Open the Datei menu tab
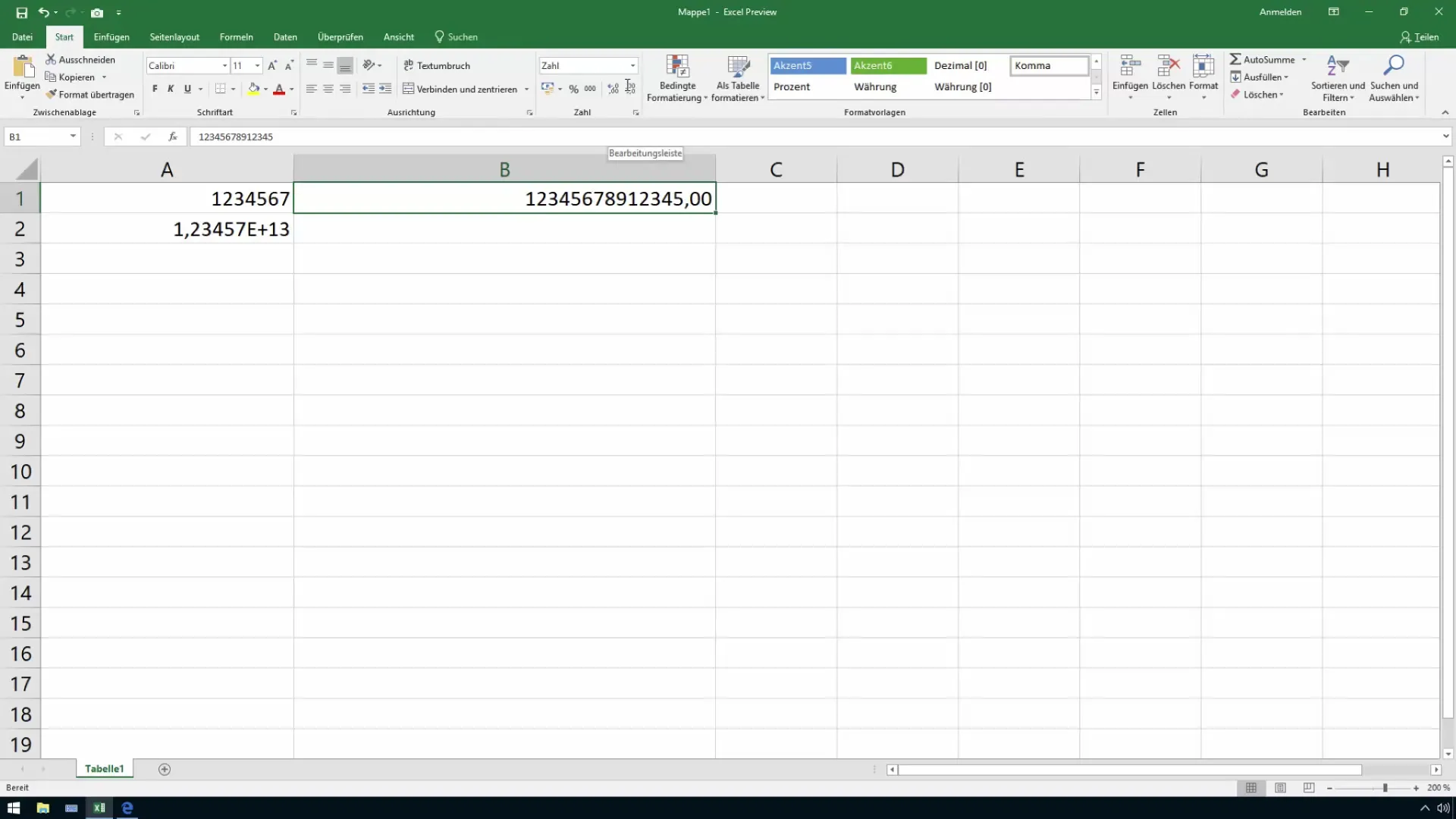 coord(22,36)
